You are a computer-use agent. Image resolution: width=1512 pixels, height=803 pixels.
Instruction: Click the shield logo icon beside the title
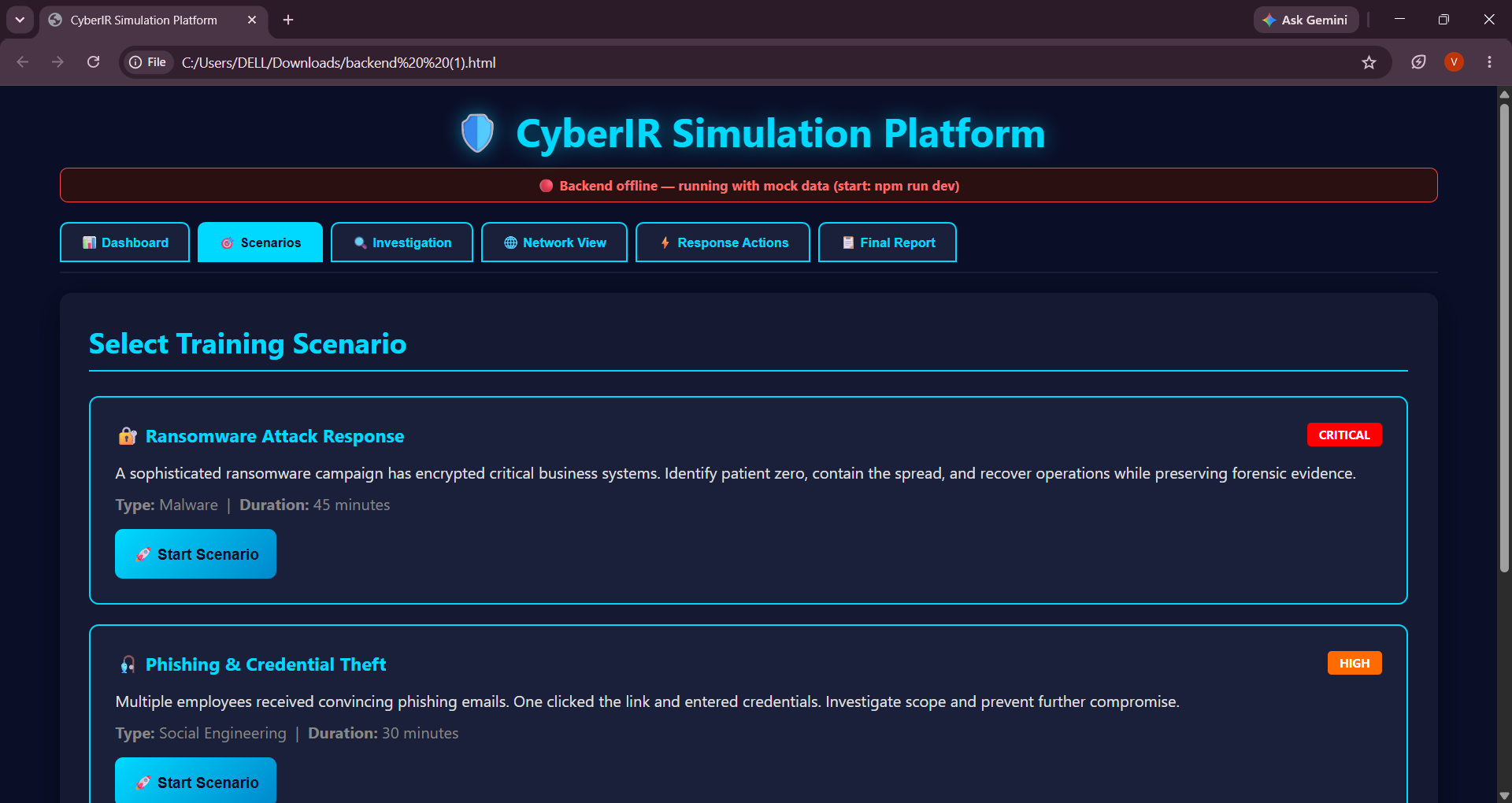coord(477,133)
